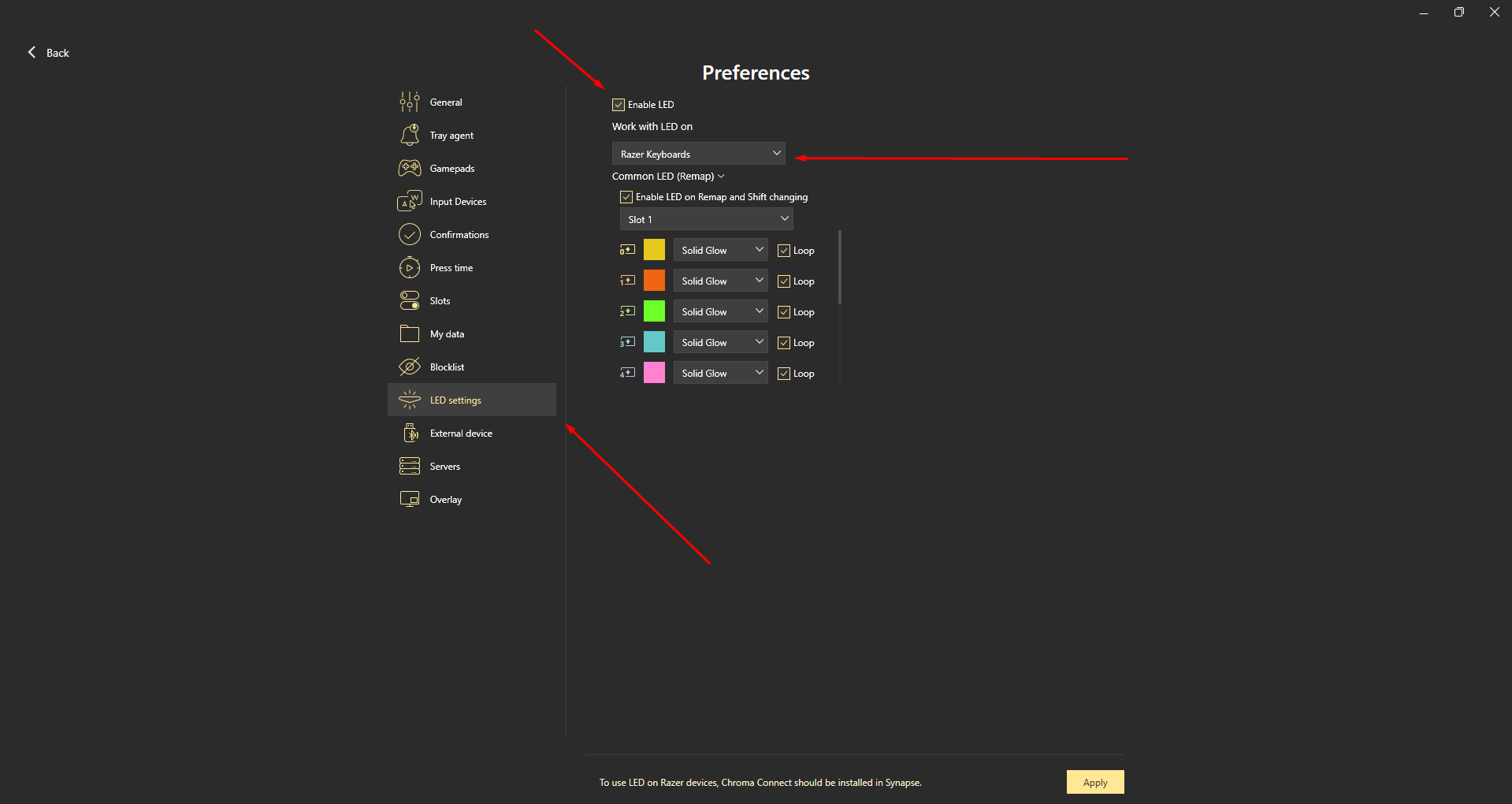Click the LED list vertical scrollbar

point(840,268)
